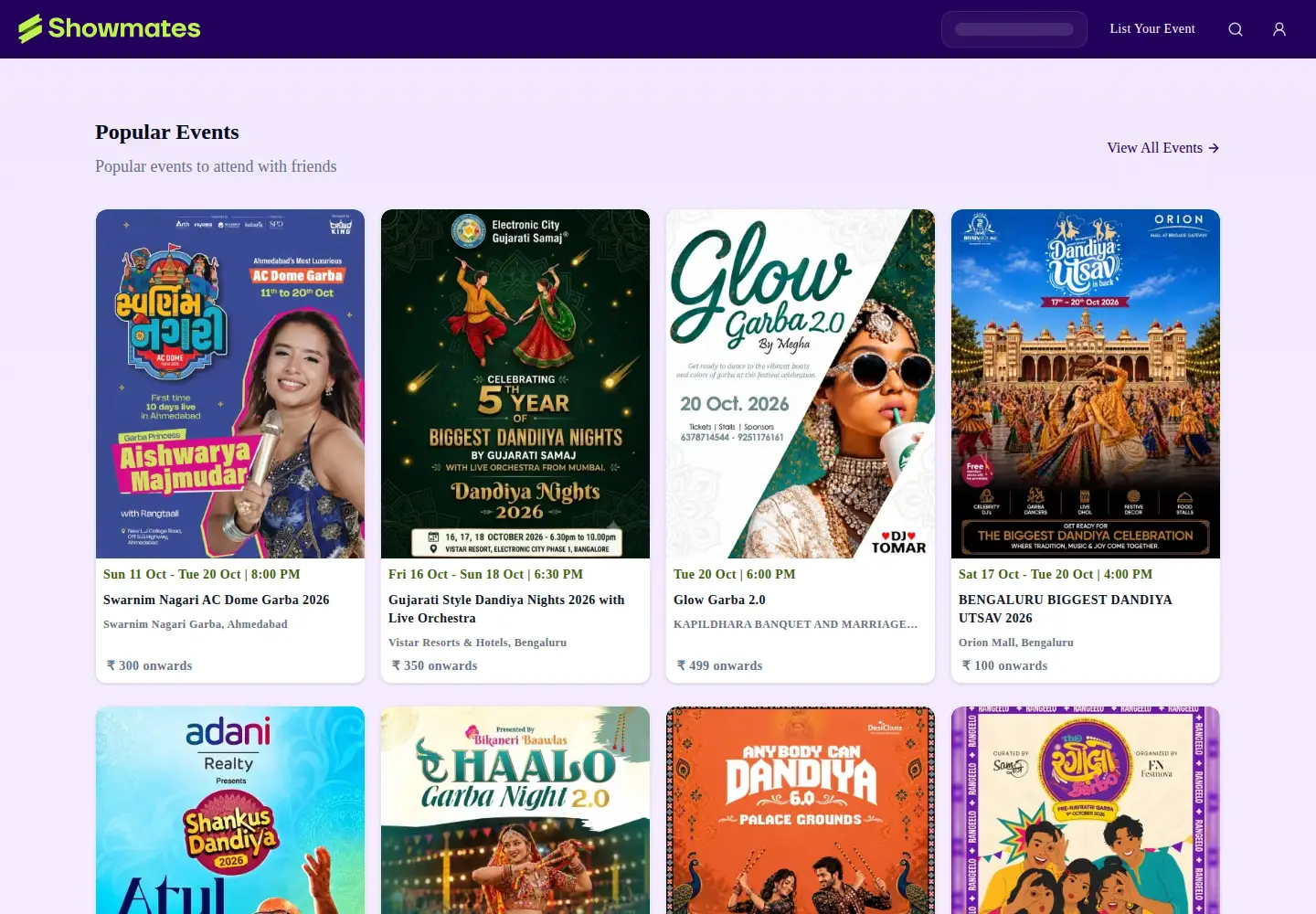Open the View All Events link
The image size is (1316, 914).
click(1163, 148)
